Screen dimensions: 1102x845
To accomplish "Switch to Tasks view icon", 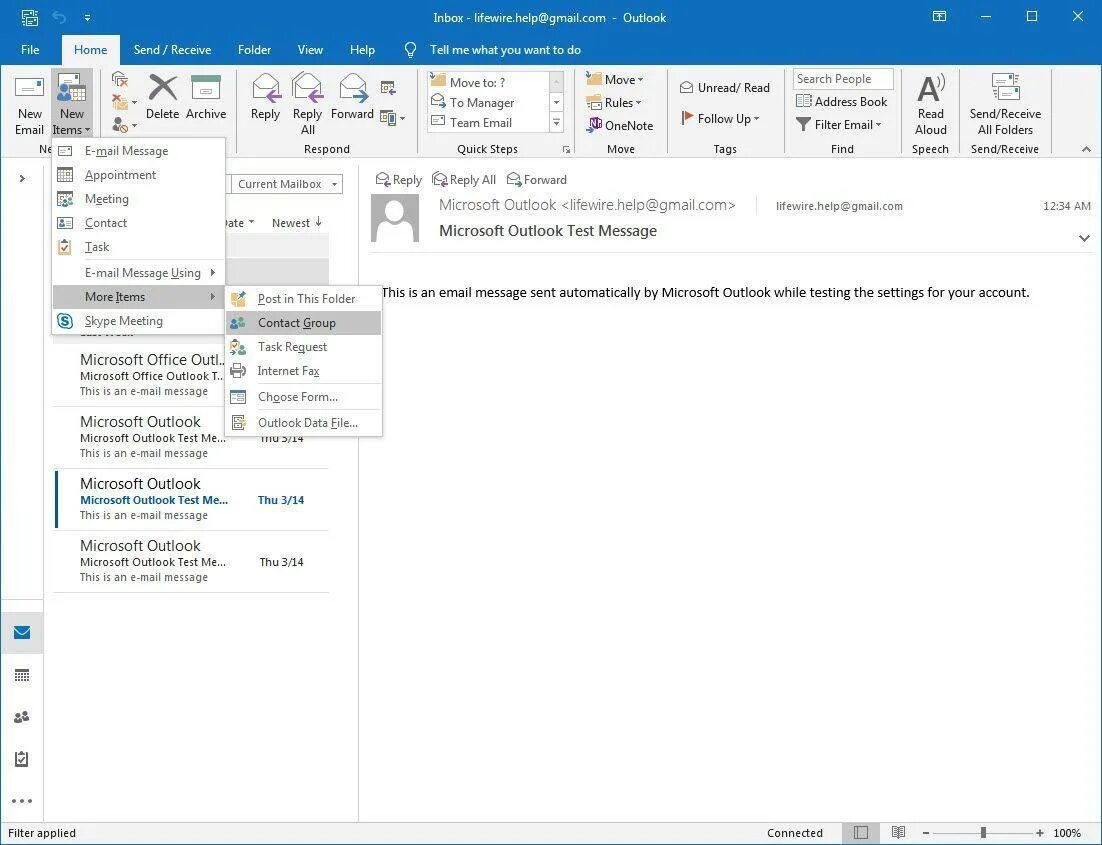I will (x=22, y=759).
